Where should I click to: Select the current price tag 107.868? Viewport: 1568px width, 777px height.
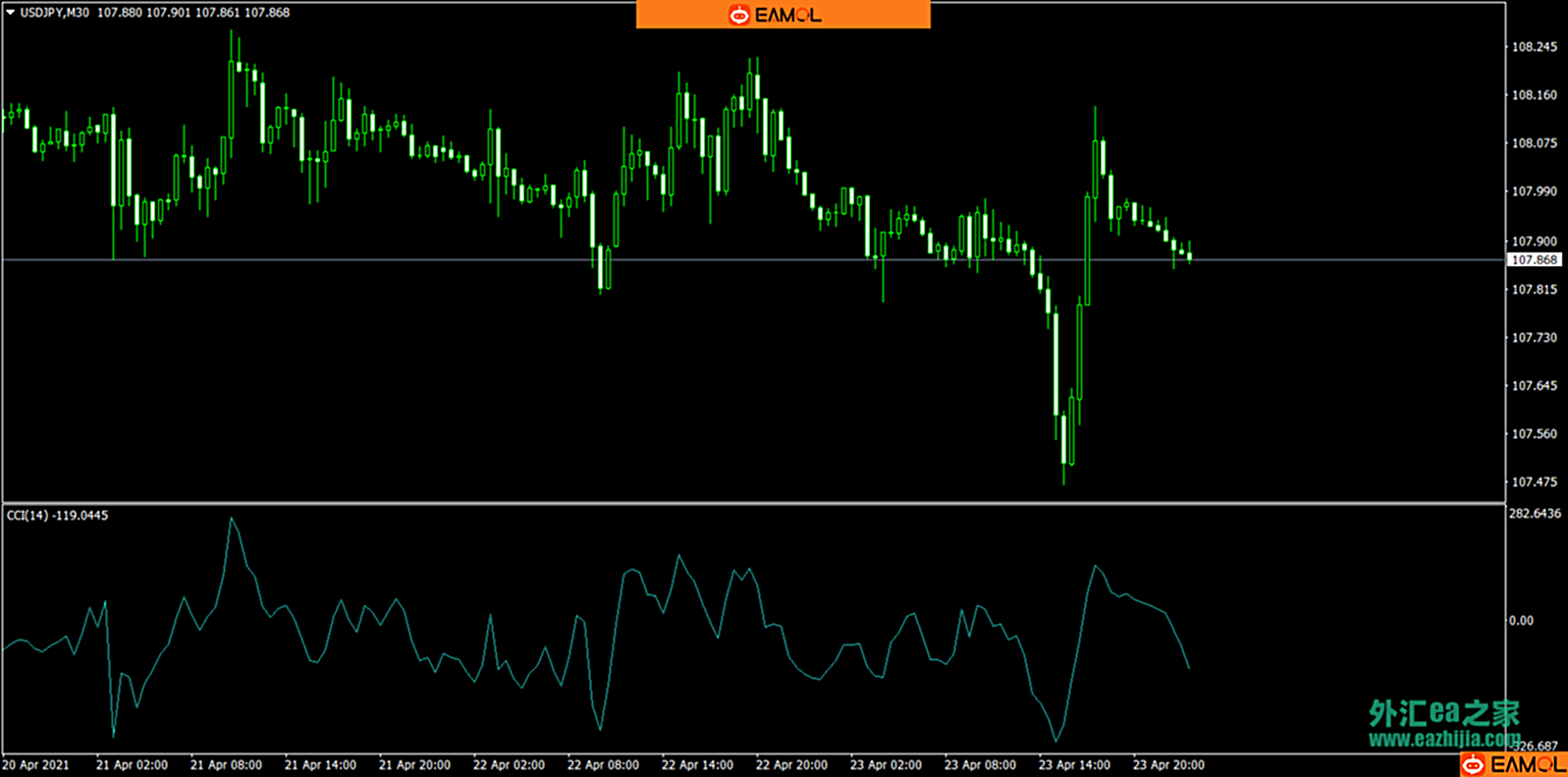click(1533, 260)
